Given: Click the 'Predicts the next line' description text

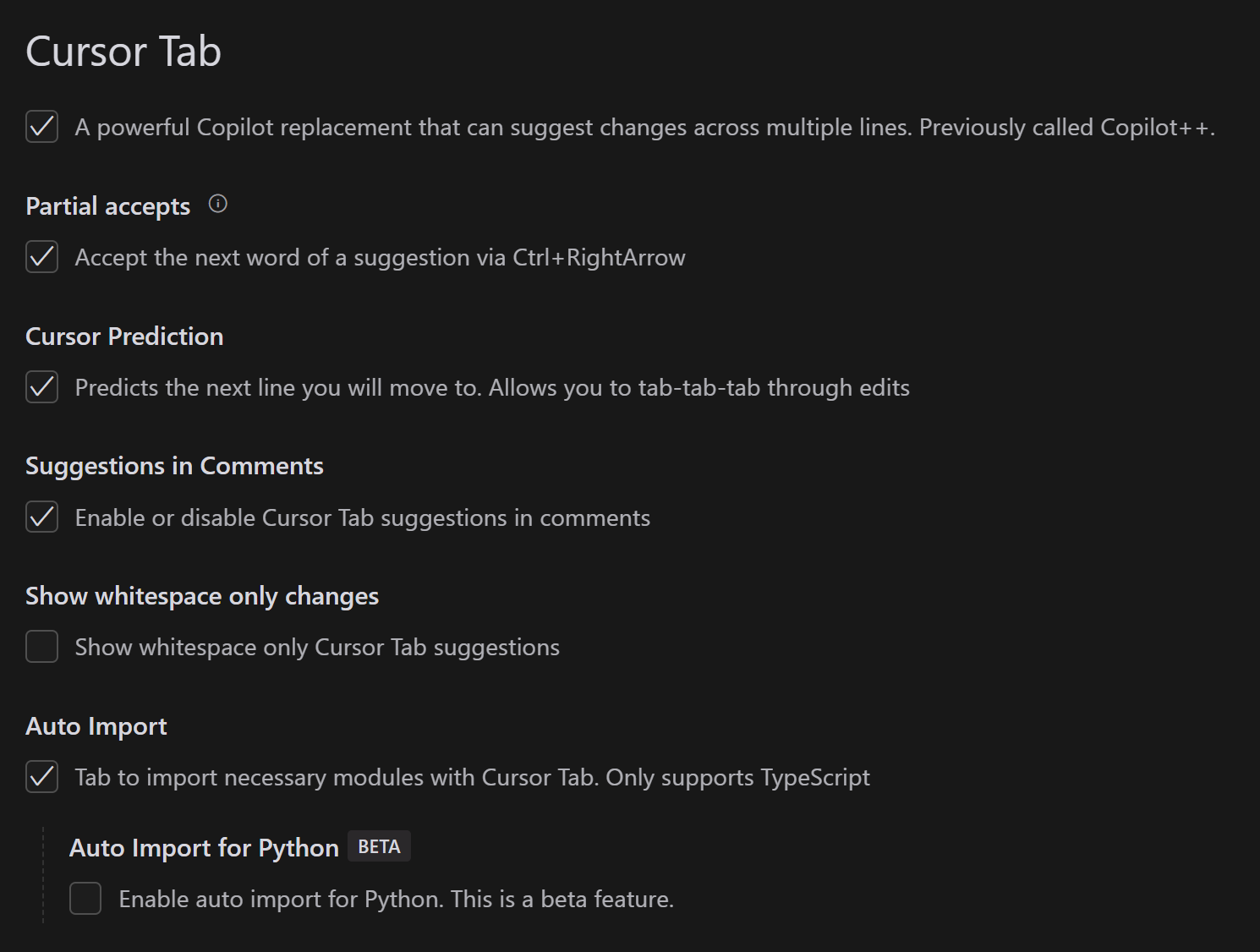Looking at the screenshot, I should click(492, 388).
